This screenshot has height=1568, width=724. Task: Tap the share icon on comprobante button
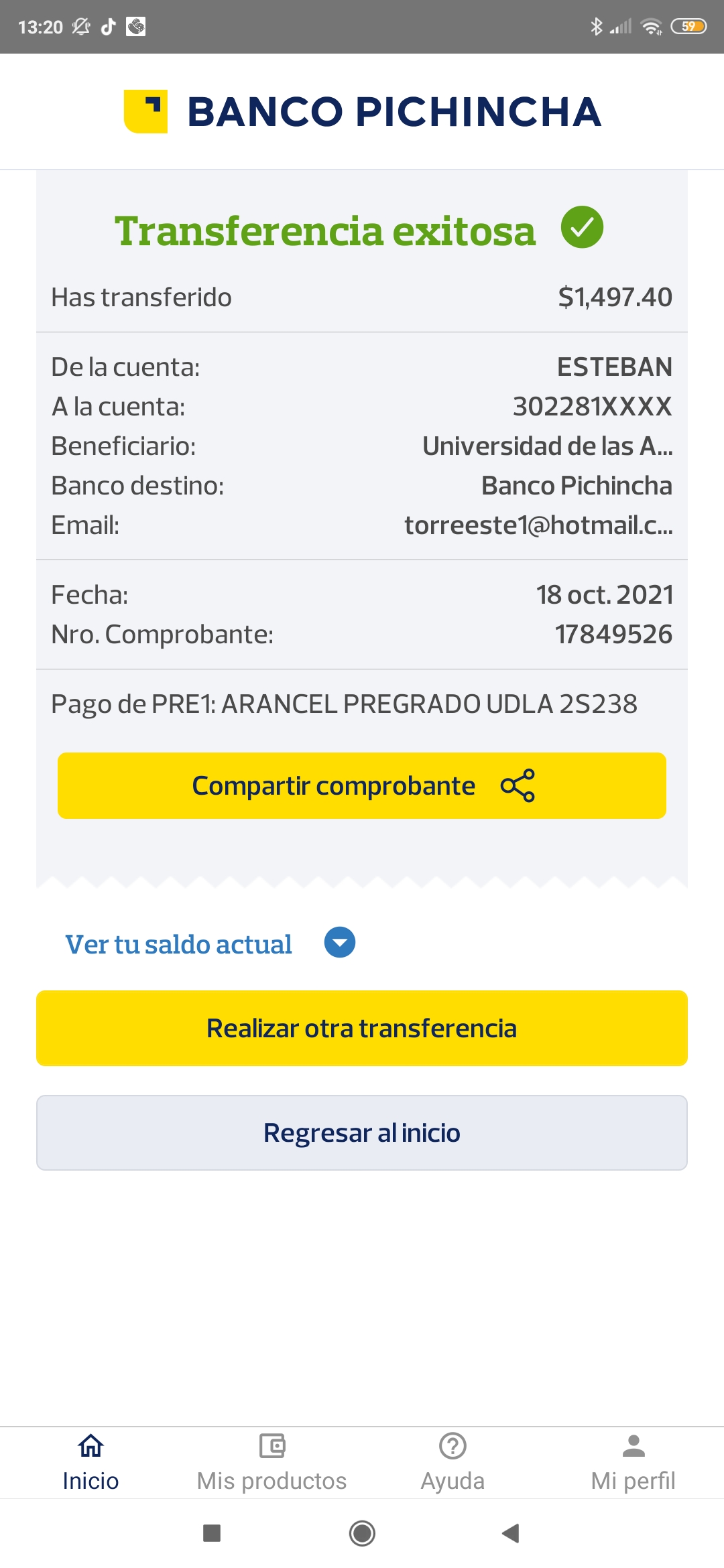pos(518,785)
